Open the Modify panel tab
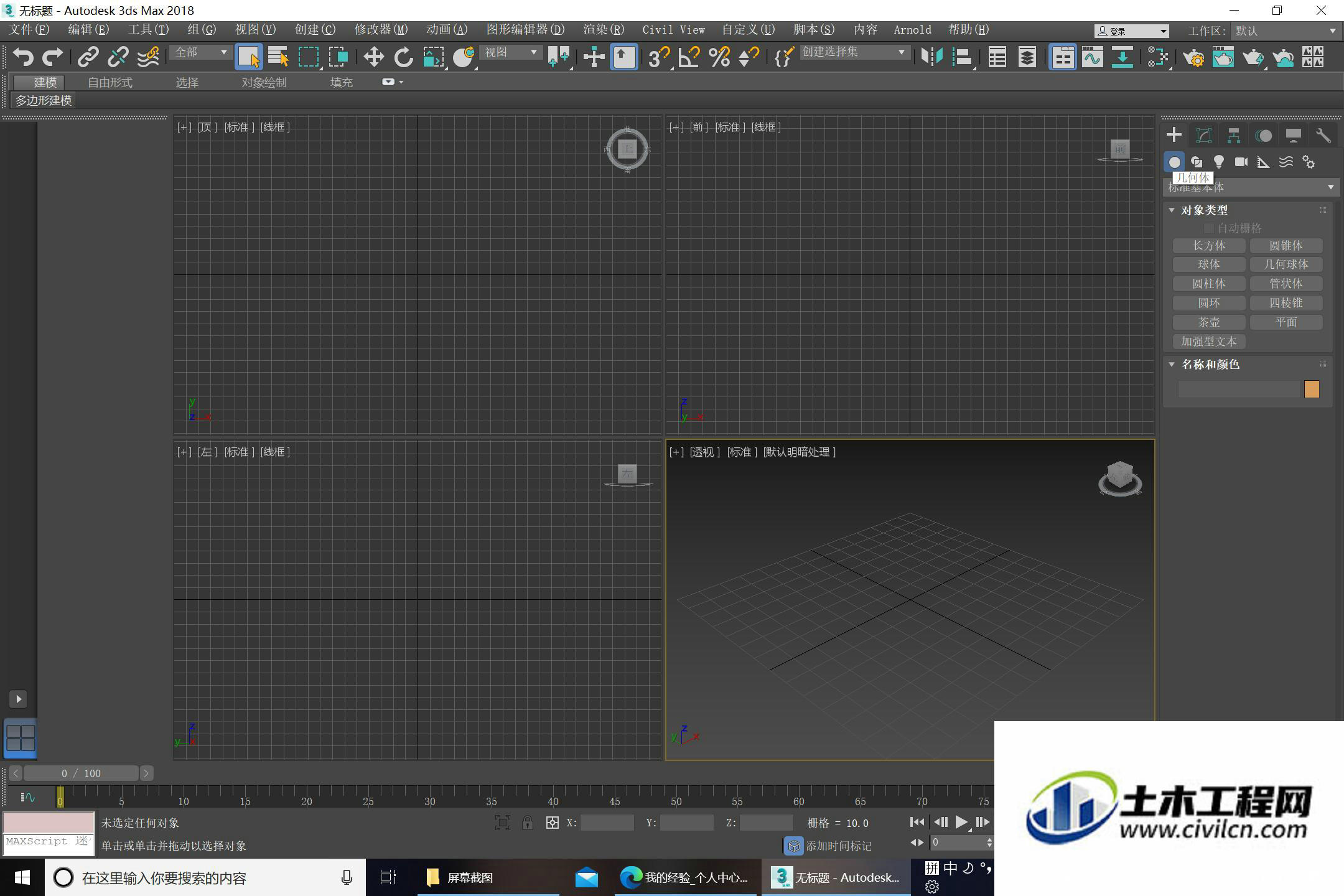Image resolution: width=1344 pixels, height=896 pixels. point(1204,135)
